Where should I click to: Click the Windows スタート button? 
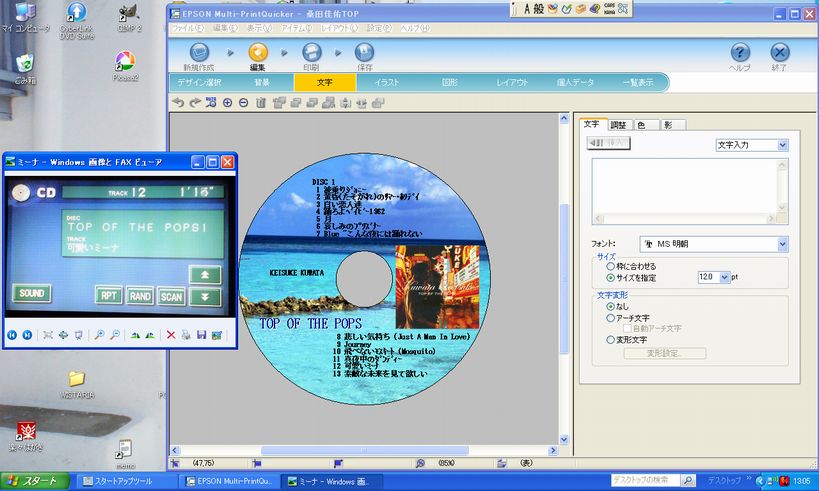point(35,481)
